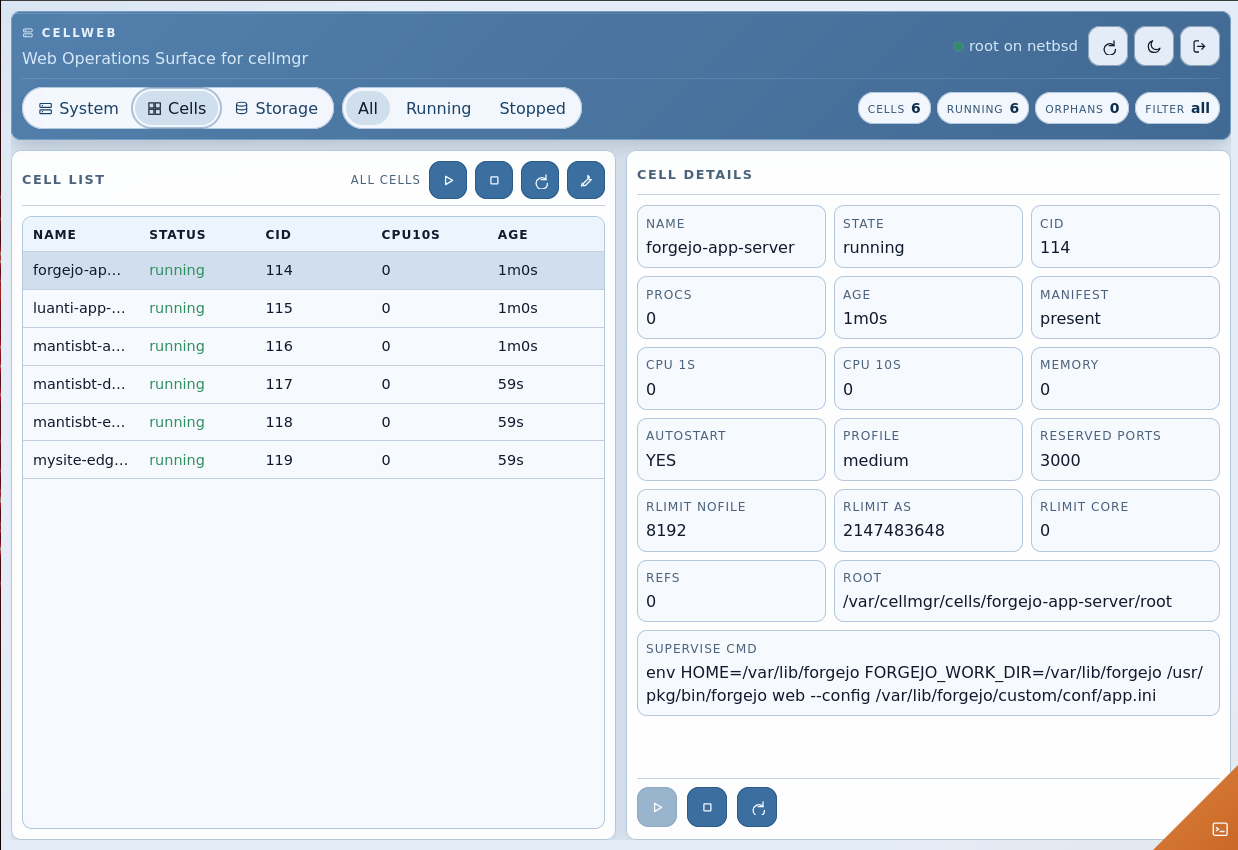Select the Cells tab
Screen dimensions: 1238x850
click(x=177, y=108)
